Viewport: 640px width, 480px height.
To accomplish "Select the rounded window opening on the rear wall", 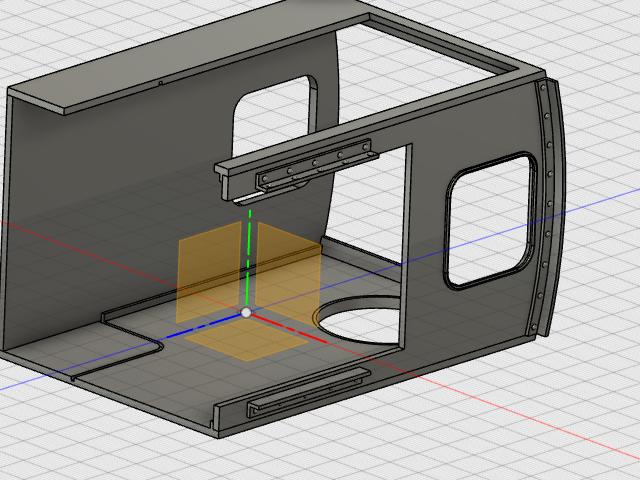I will [274, 118].
